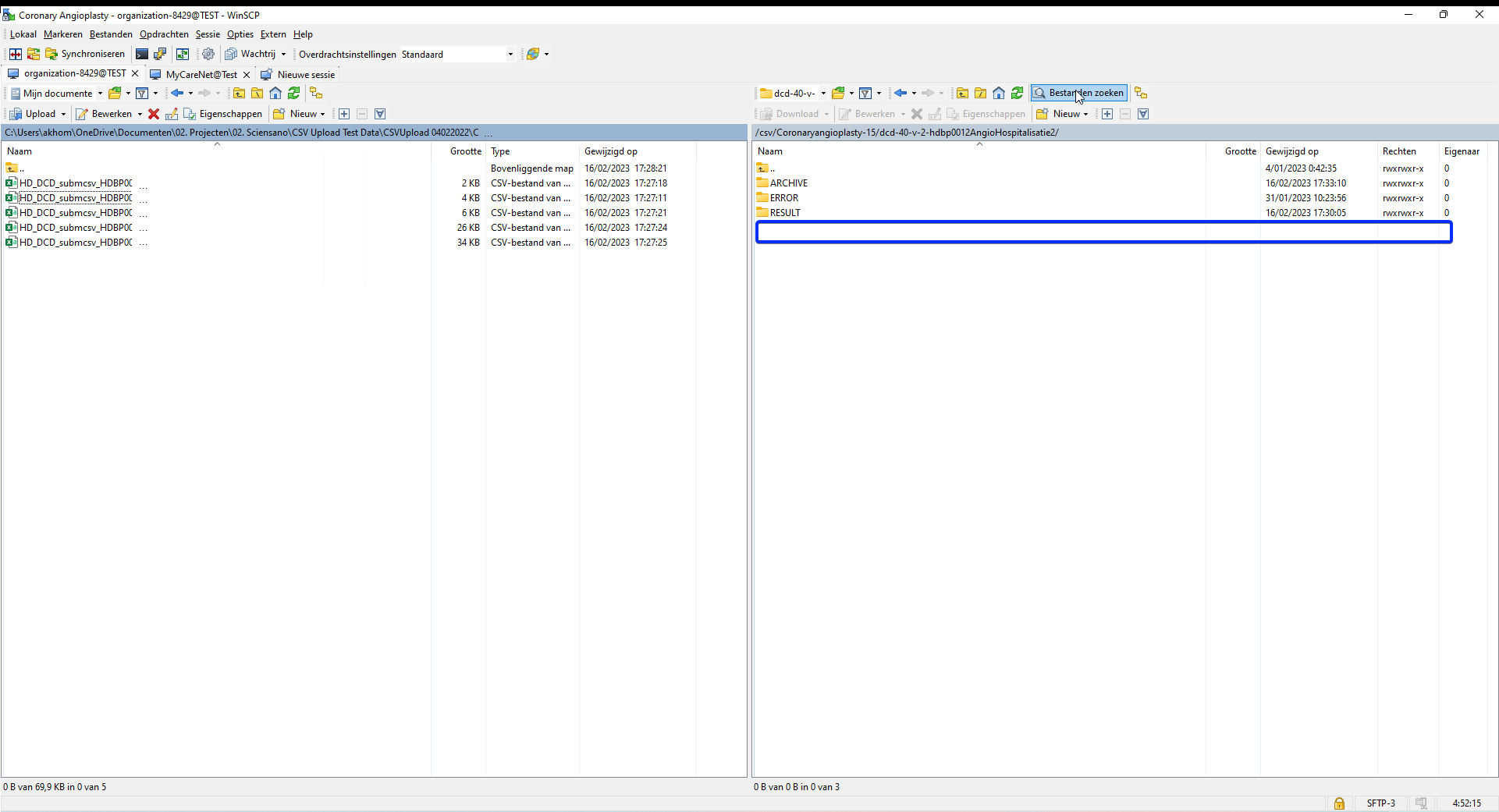Delete selected local file with red X
The image size is (1499, 812).
coord(154,114)
